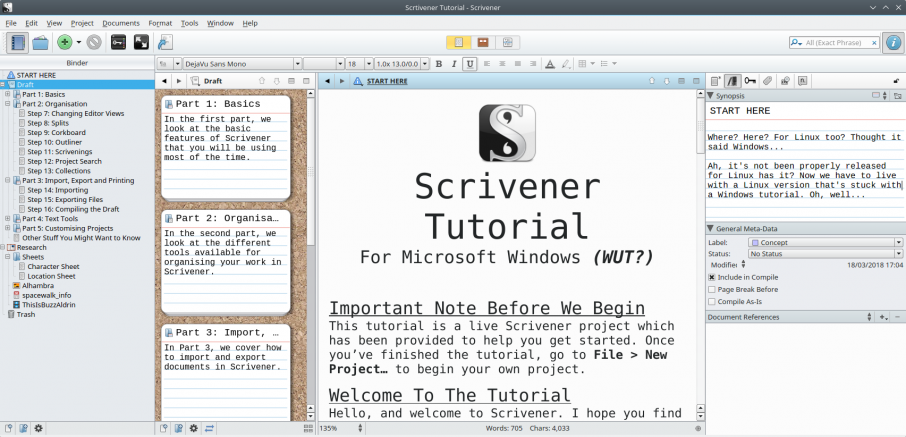Enable Compile As-Is checkbox

point(712,302)
